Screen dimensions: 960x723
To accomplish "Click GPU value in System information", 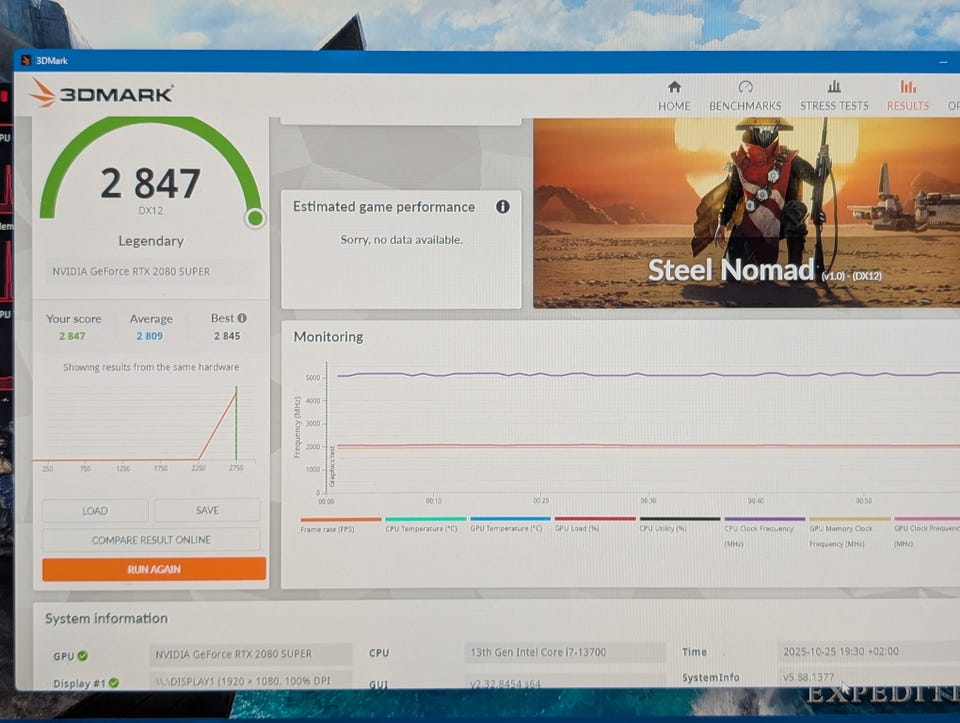I will [251, 654].
